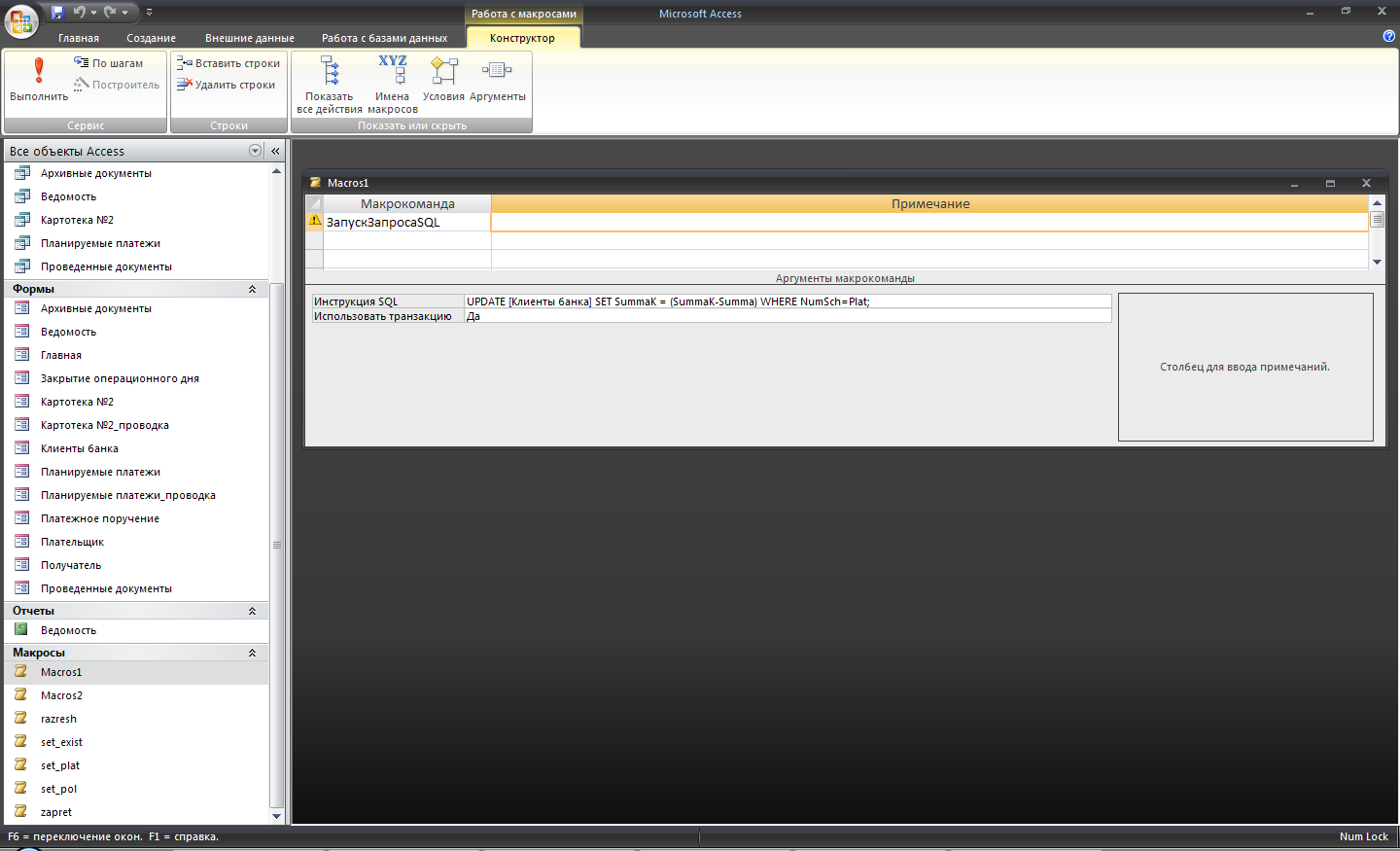
Task: Toggle По шагам single-step mode
Action: pos(108,63)
